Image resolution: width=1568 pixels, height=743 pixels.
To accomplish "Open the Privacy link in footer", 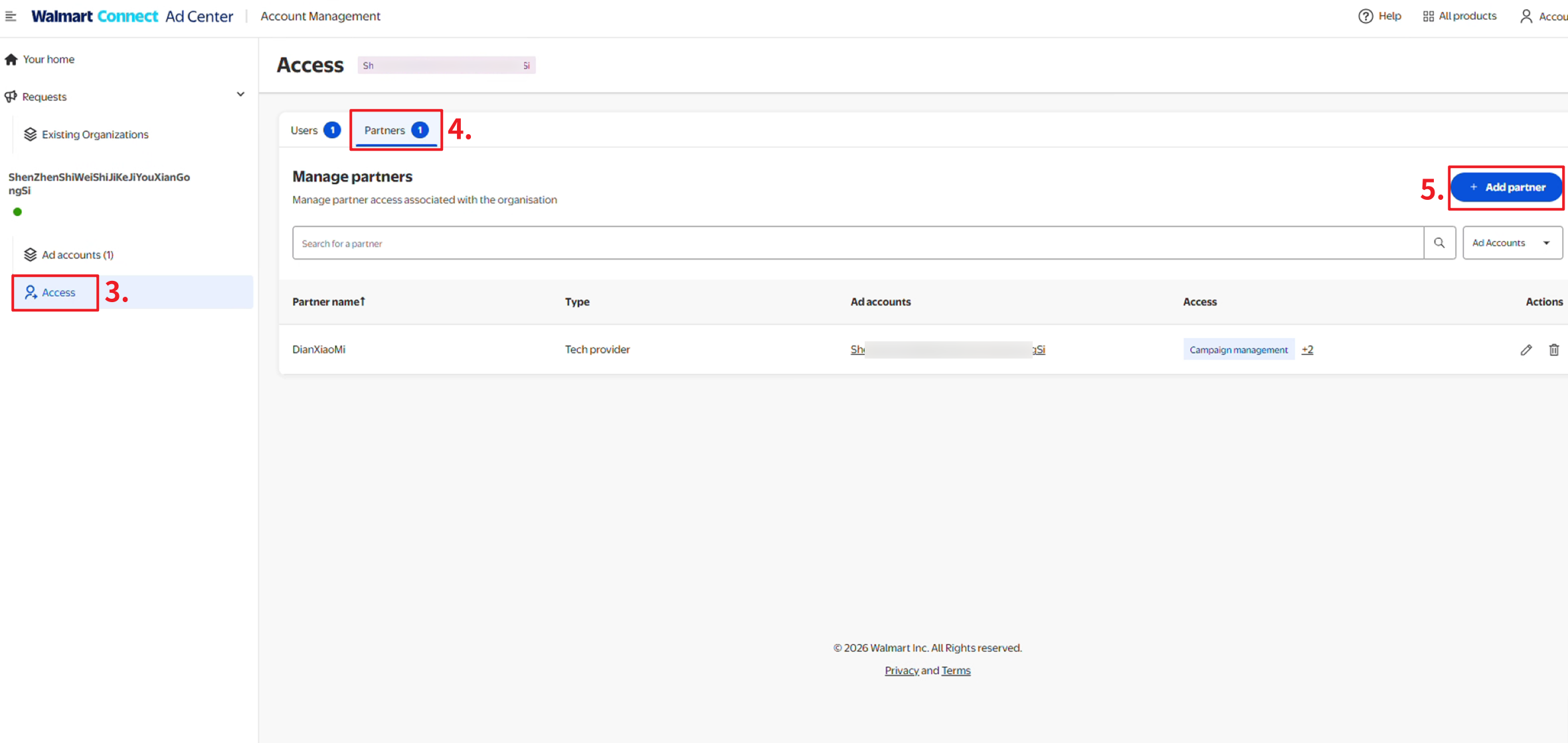I will click(901, 671).
